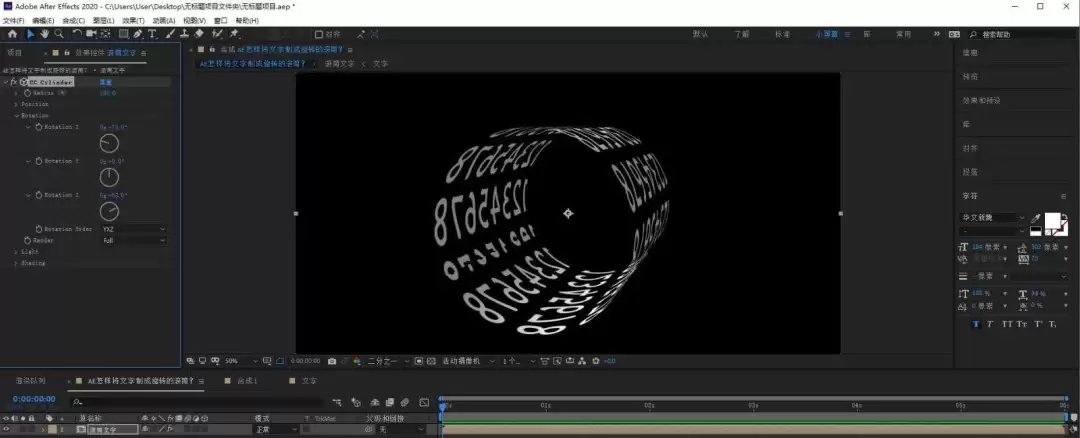
Task: Open the Render Full dropdown
Action: (134, 240)
